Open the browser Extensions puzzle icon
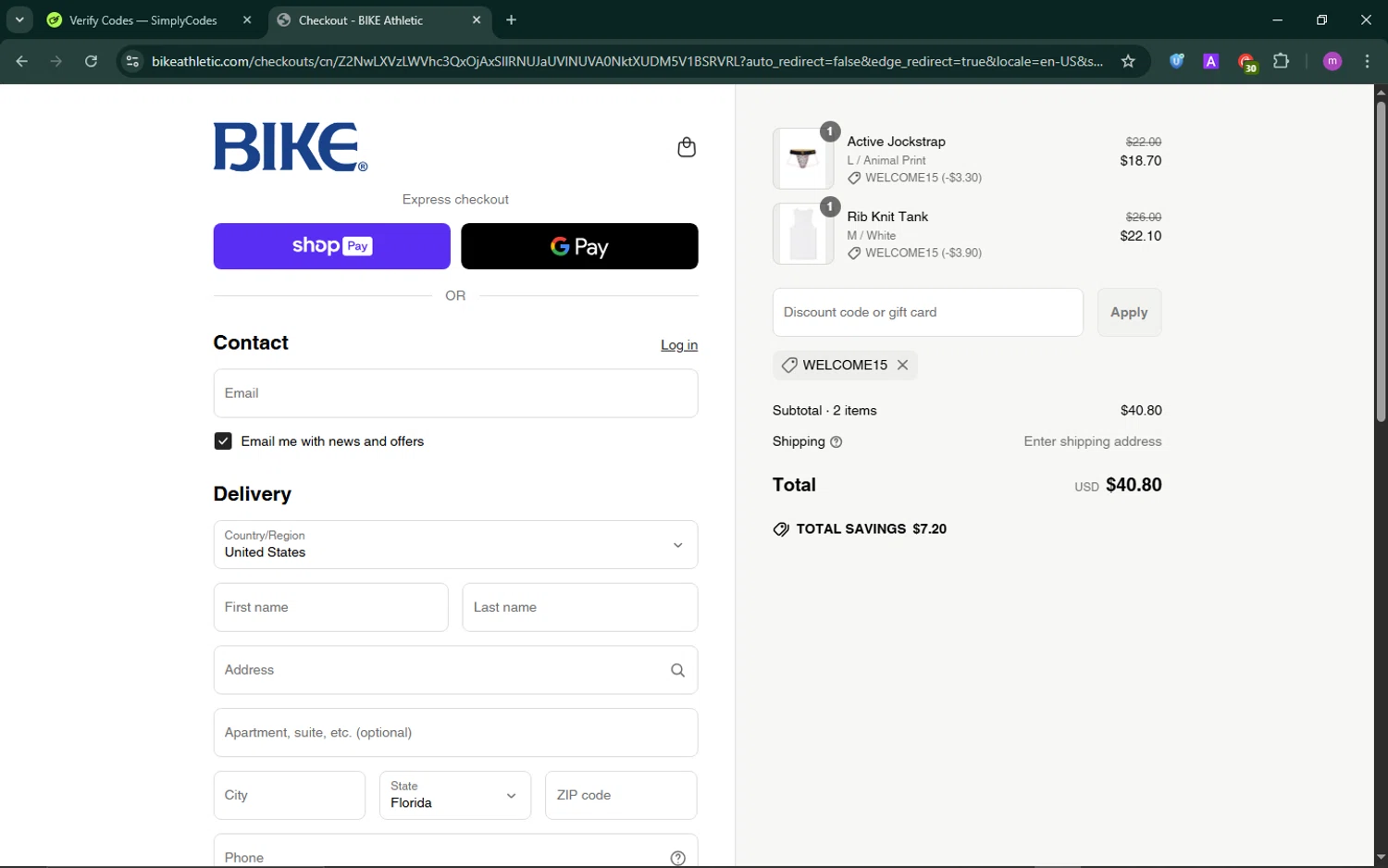Viewport: 1388px width, 868px height. coord(1281,61)
